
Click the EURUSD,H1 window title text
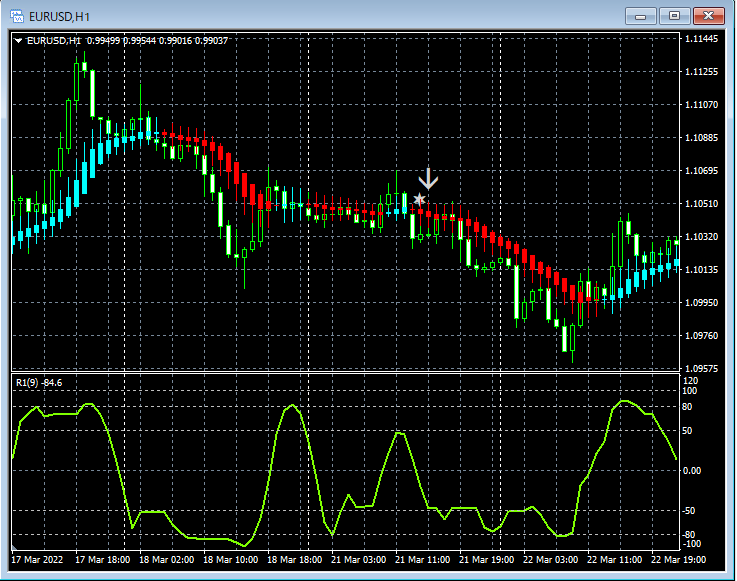[x=59, y=15]
